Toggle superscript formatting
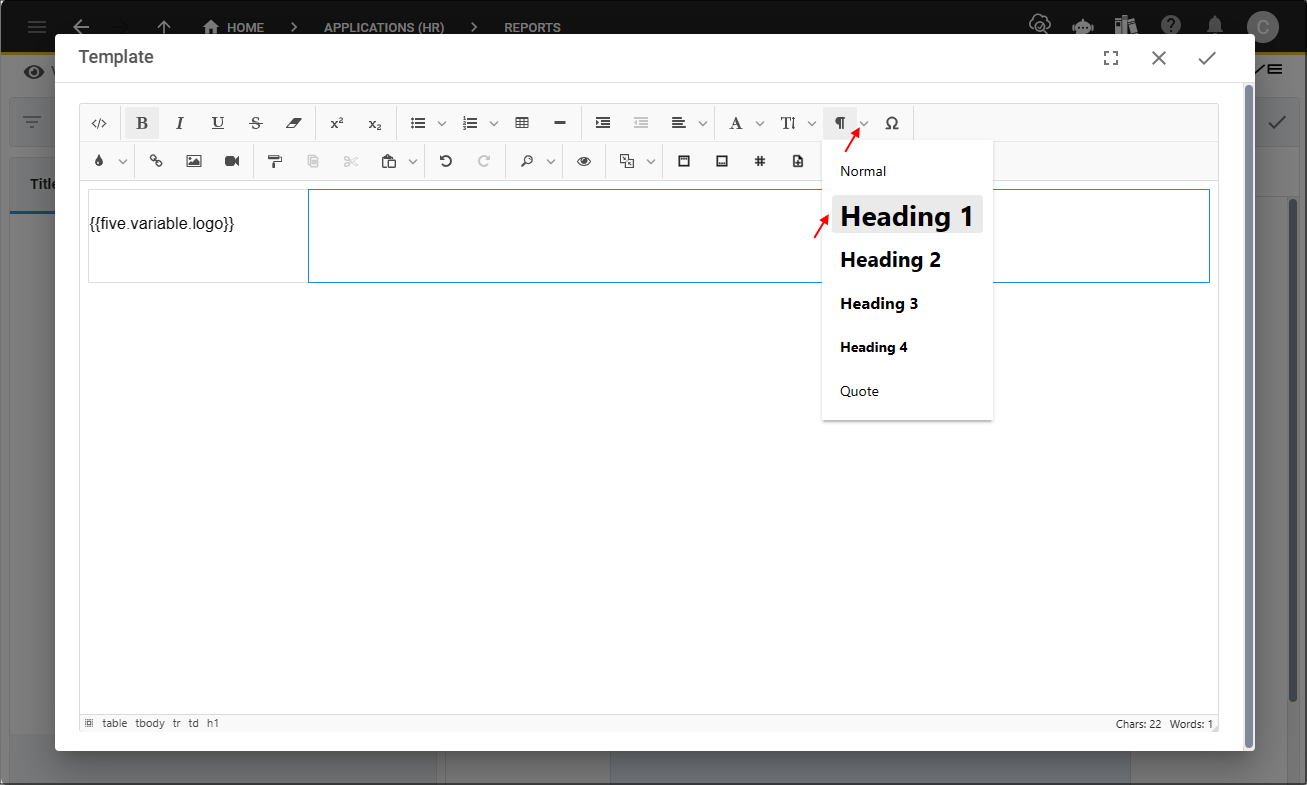This screenshot has height=785, width=1307. click(337, 123)
